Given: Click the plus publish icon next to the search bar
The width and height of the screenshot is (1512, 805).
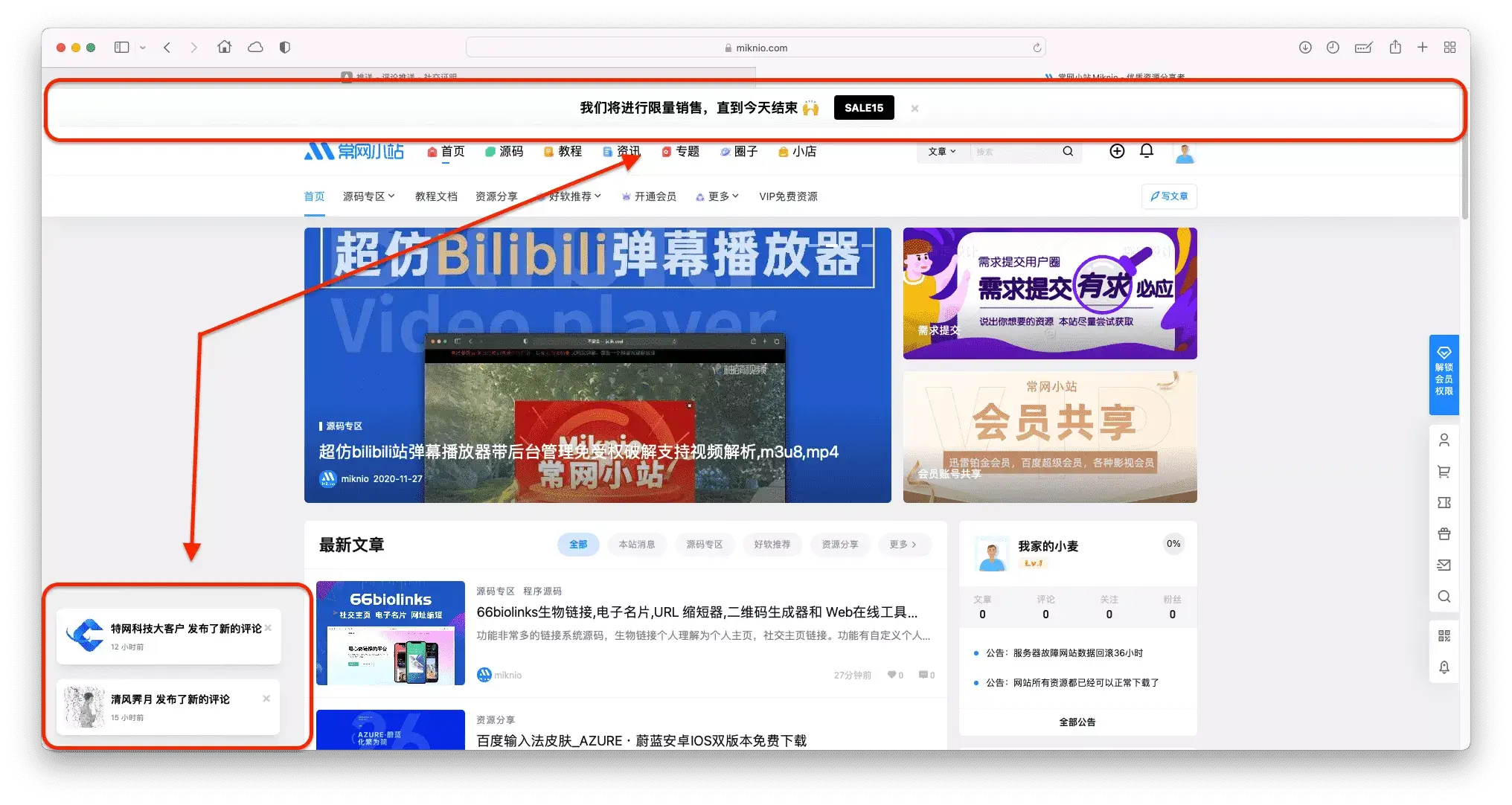Looking at the screenshot, I should click(x=1117, y=151).
